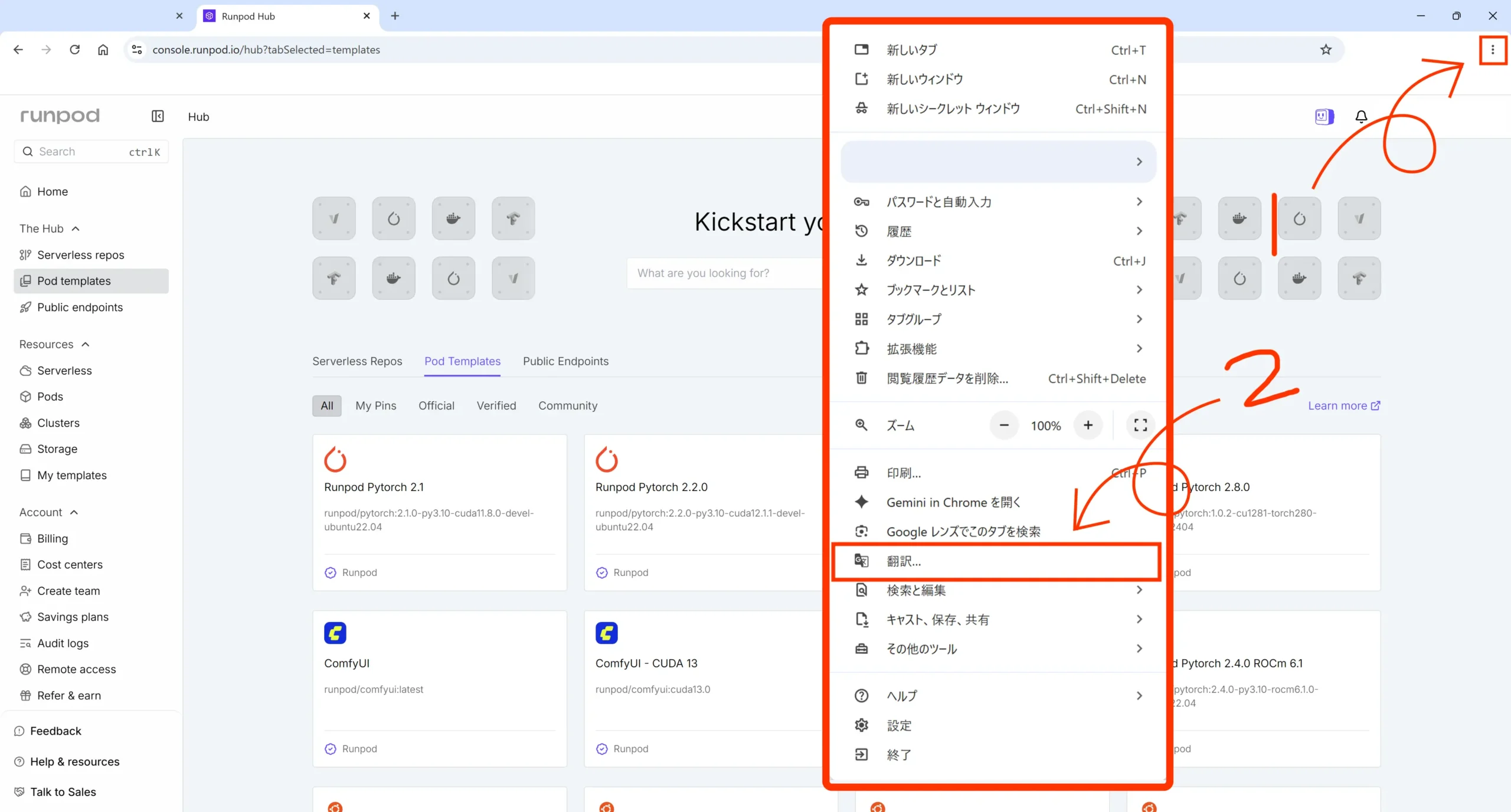This screenshot has height=812, width=1511.
Task: Expand ヘルプ submenu
Action: tap(999, 696)
